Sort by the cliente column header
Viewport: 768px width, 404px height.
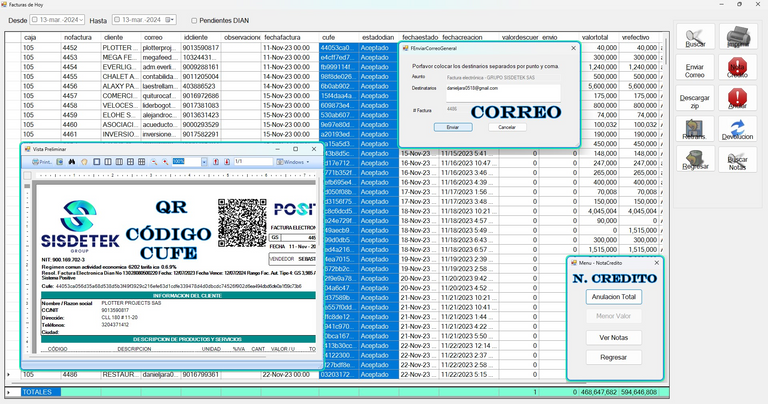pos(120,37)
